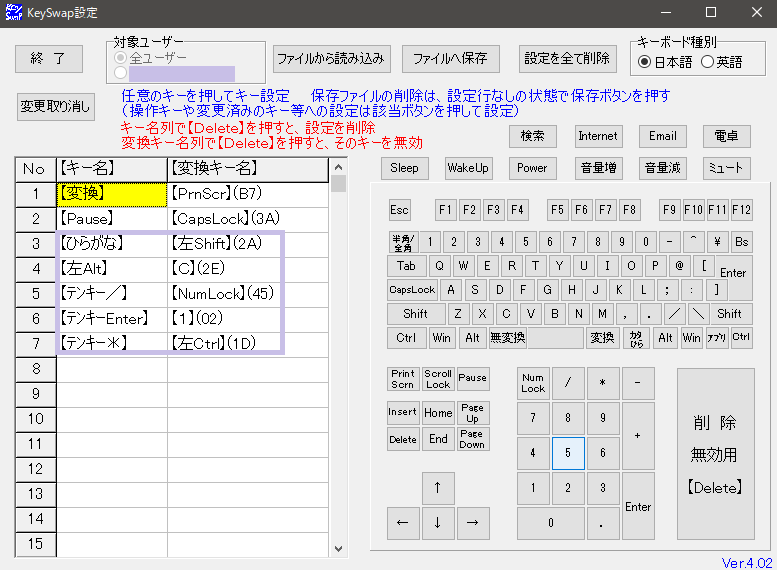Click the Esc key on virtual keyboard

(399, 210)
